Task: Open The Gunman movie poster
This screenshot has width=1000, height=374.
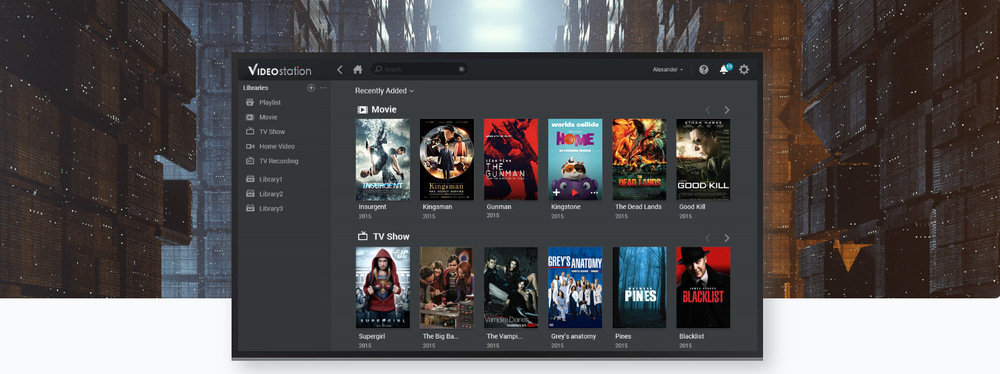Action: (511, 160)
